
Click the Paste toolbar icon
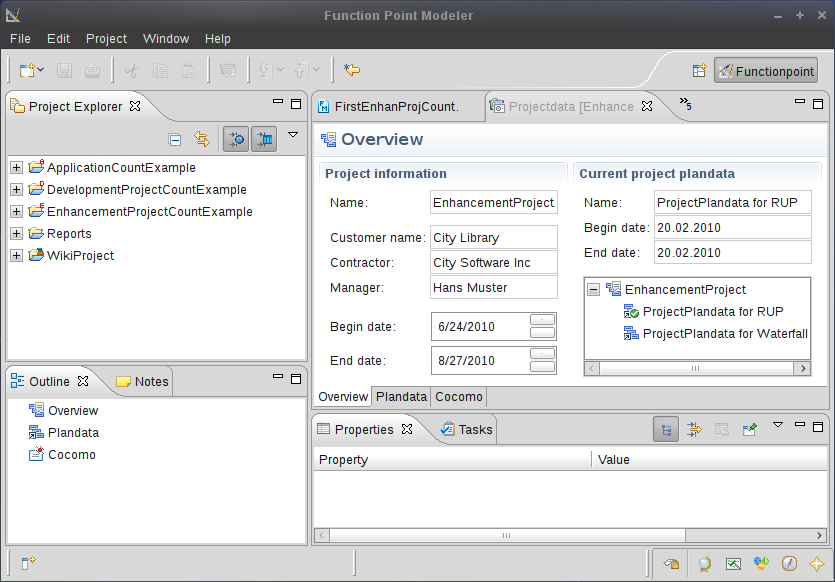pos(188,70)
